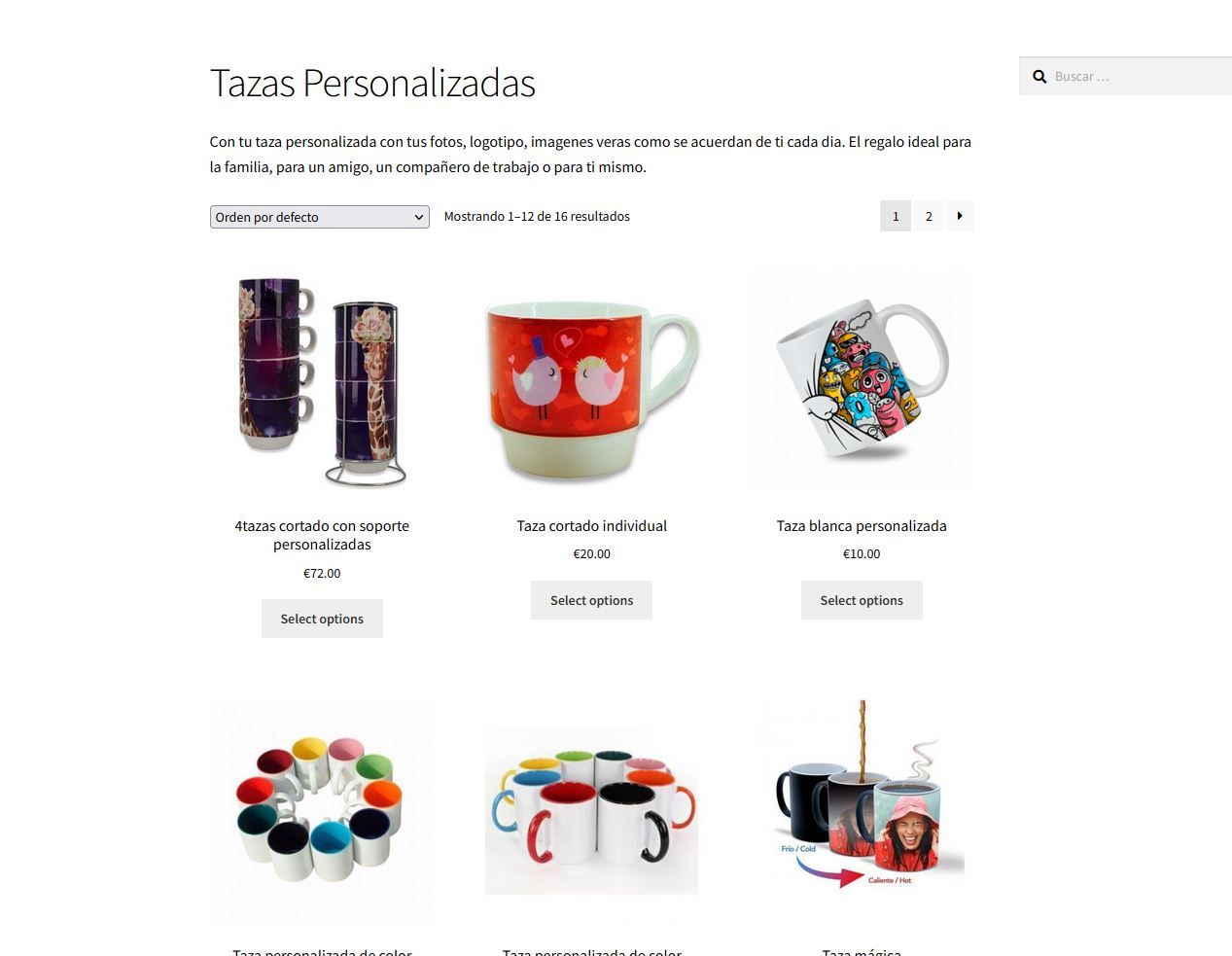Open the stacked giraffe mugs product image
The width and height of the screenshot is (1232, 956).
pyautogui.click(x=322, y=380)
